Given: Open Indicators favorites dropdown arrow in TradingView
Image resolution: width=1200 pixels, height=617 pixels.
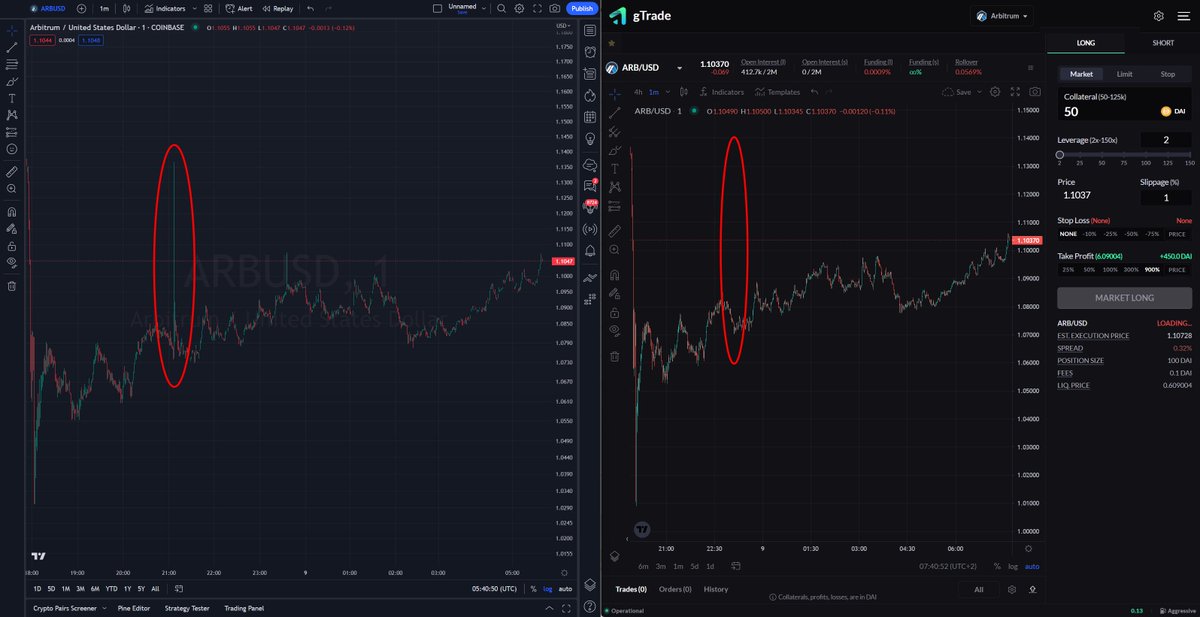Looking at the screenshot, I should tap(194, 8).
